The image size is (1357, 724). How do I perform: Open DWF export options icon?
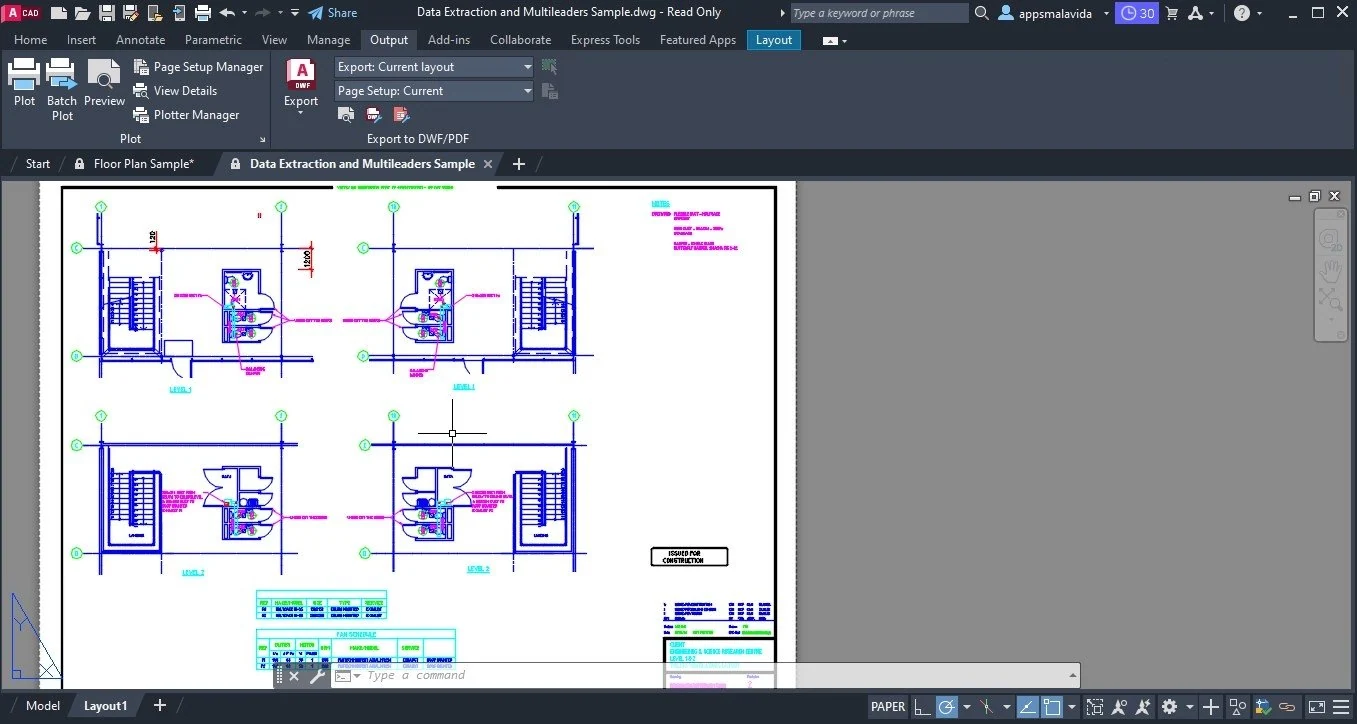pyautogui.click(x=373, y=115)
